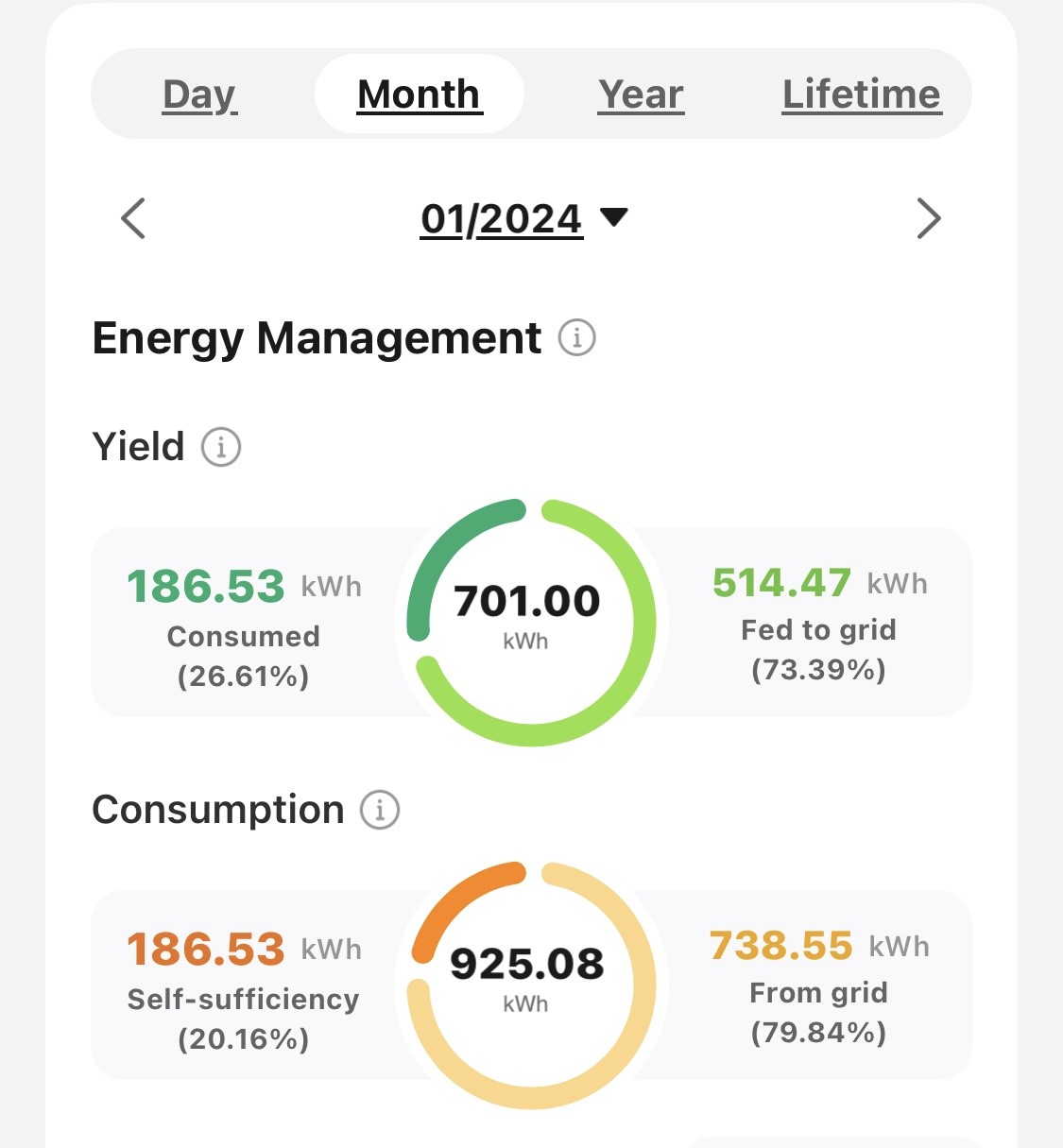This screenshot has height=1148, width=1063.
Task: Select the Month tab
Action: (419, 94)
